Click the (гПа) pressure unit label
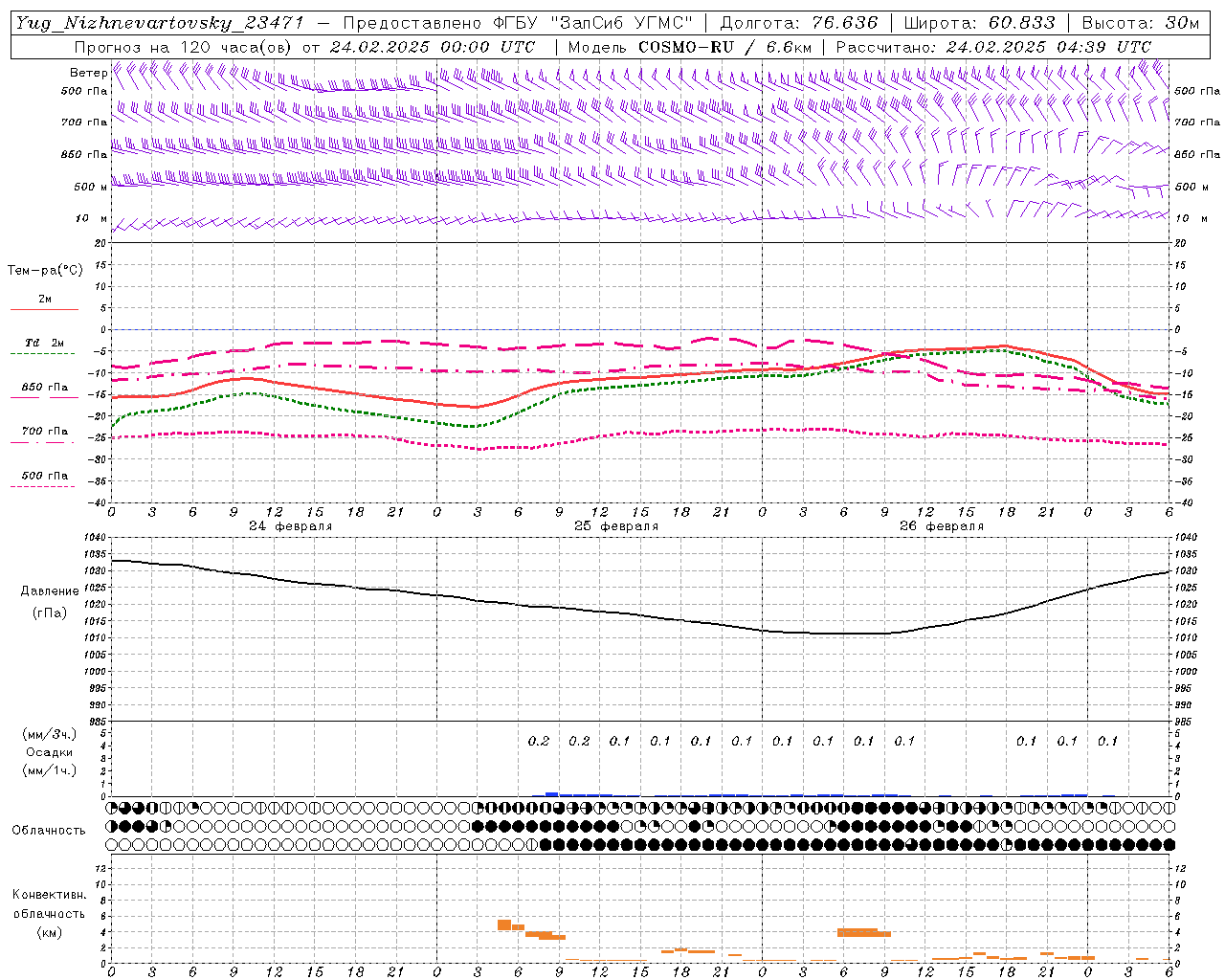This screenshot has height=980, width=1225. pyautogui.click(x=50, y=613)
